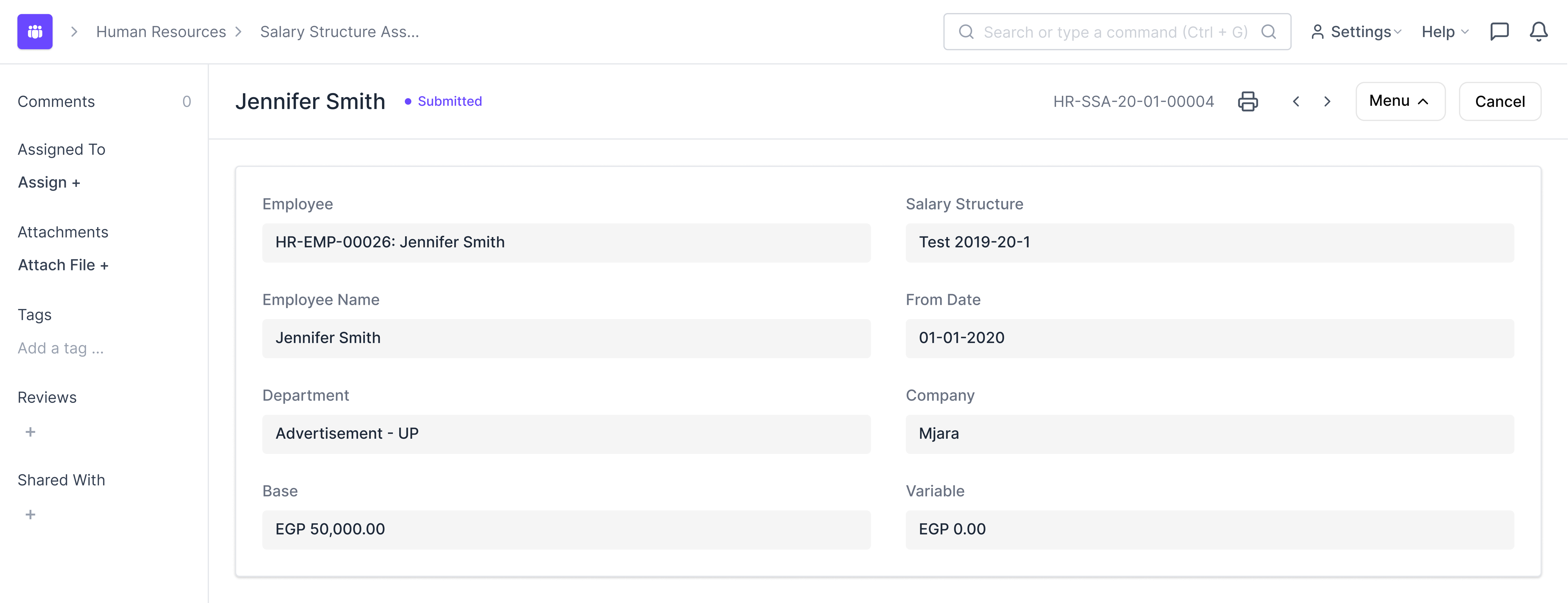Go to the previous document arrow
Viewport: 1568px width, 603px height.
click(x=1296, y=101)
